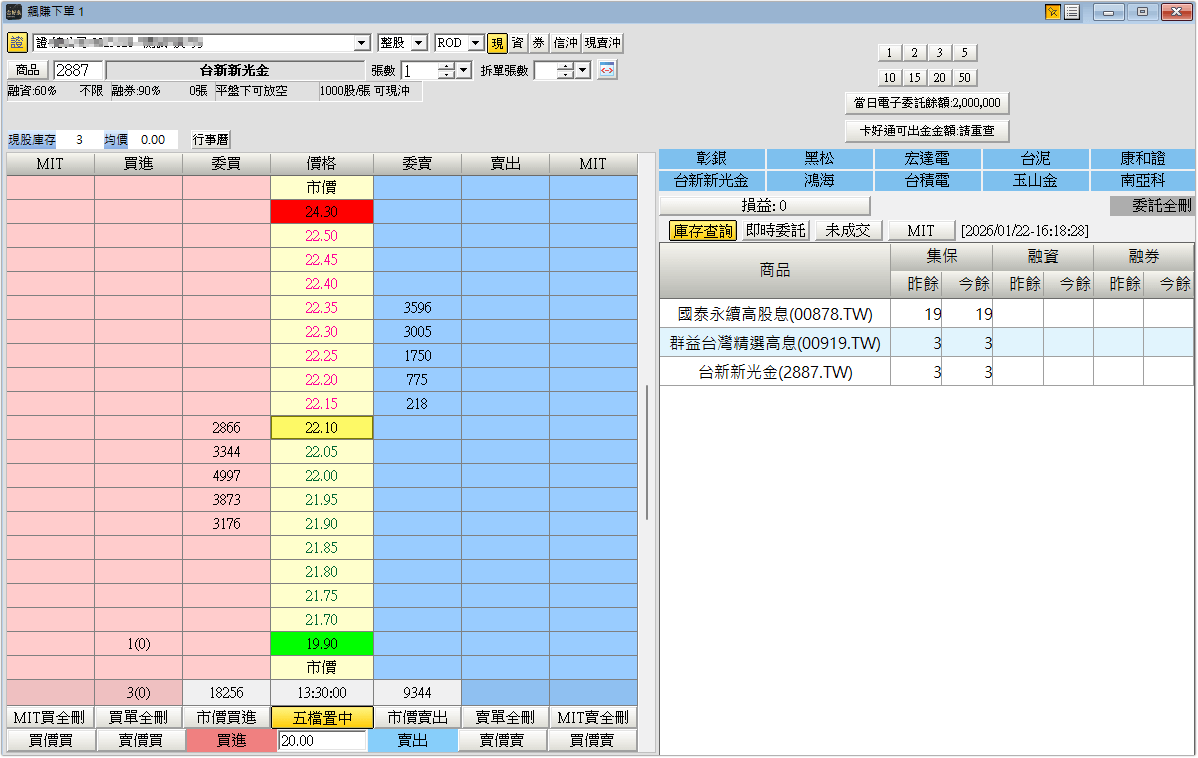Open the 行事曆 calendar button
1198x758 pixels.
210,140
